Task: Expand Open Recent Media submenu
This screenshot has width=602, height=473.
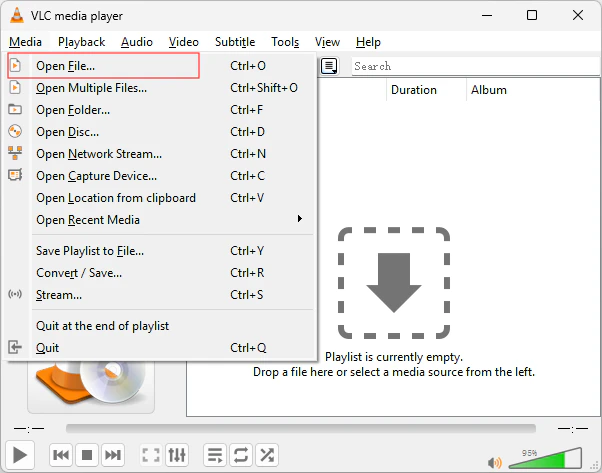Action: tap(160, 219)
